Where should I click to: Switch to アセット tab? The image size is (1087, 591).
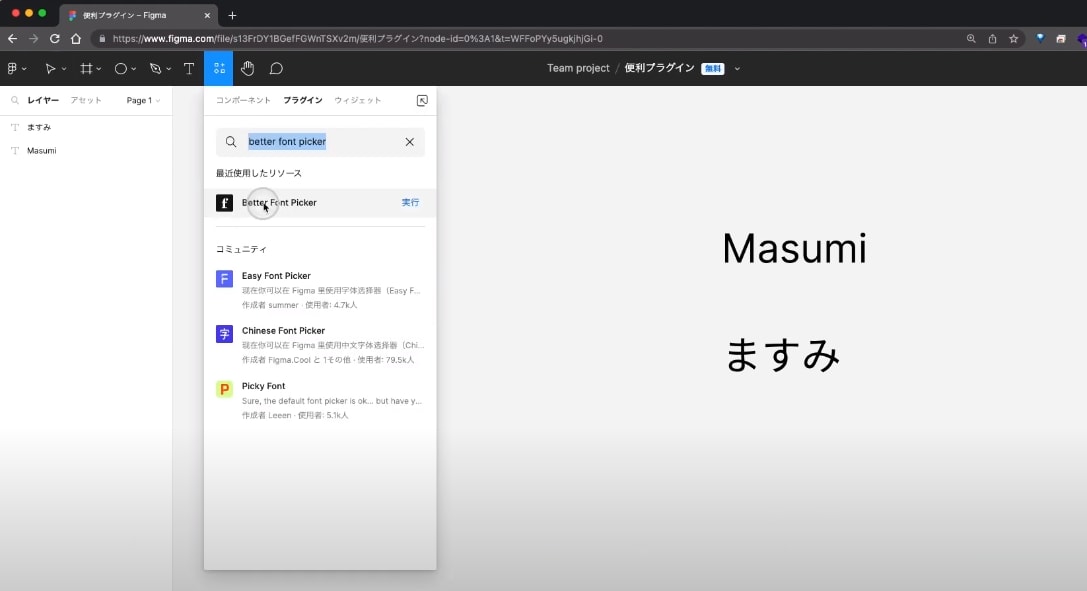[86, 100]
